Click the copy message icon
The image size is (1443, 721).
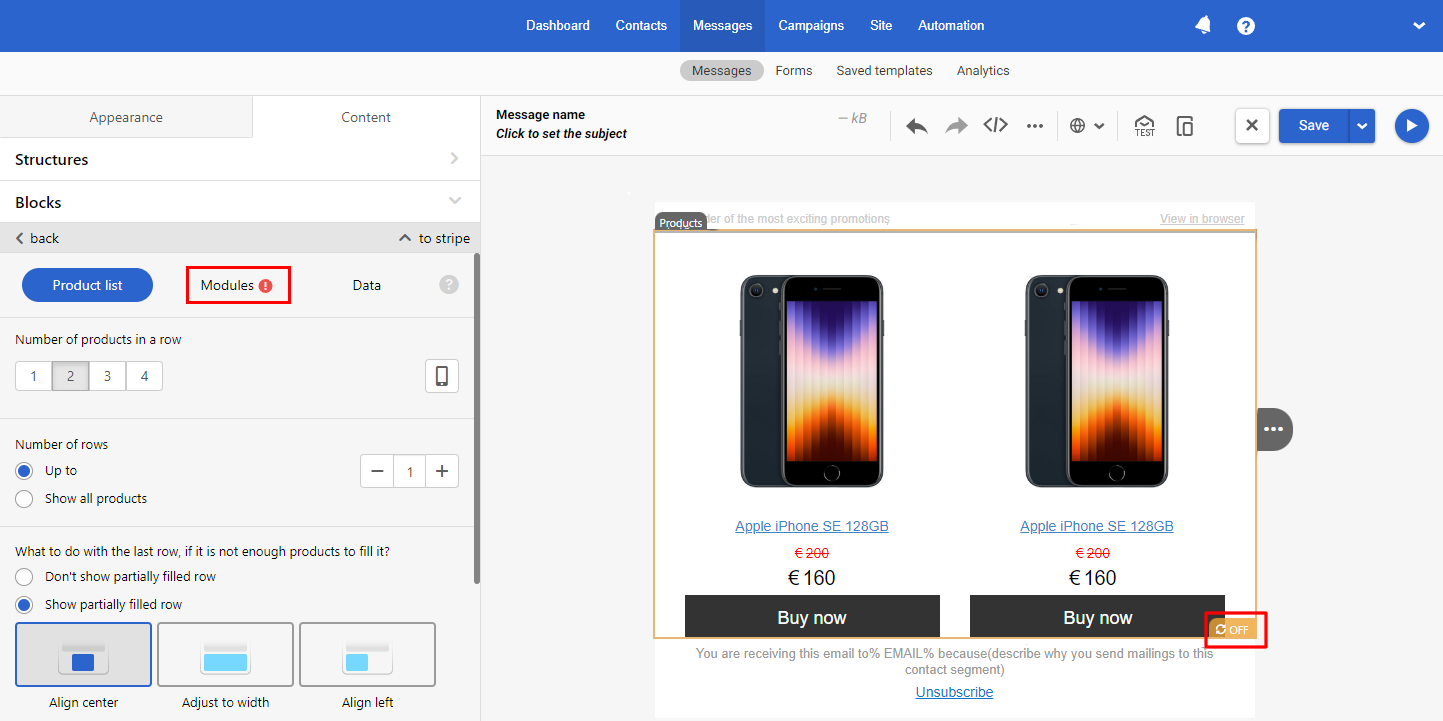(1185, 126)
